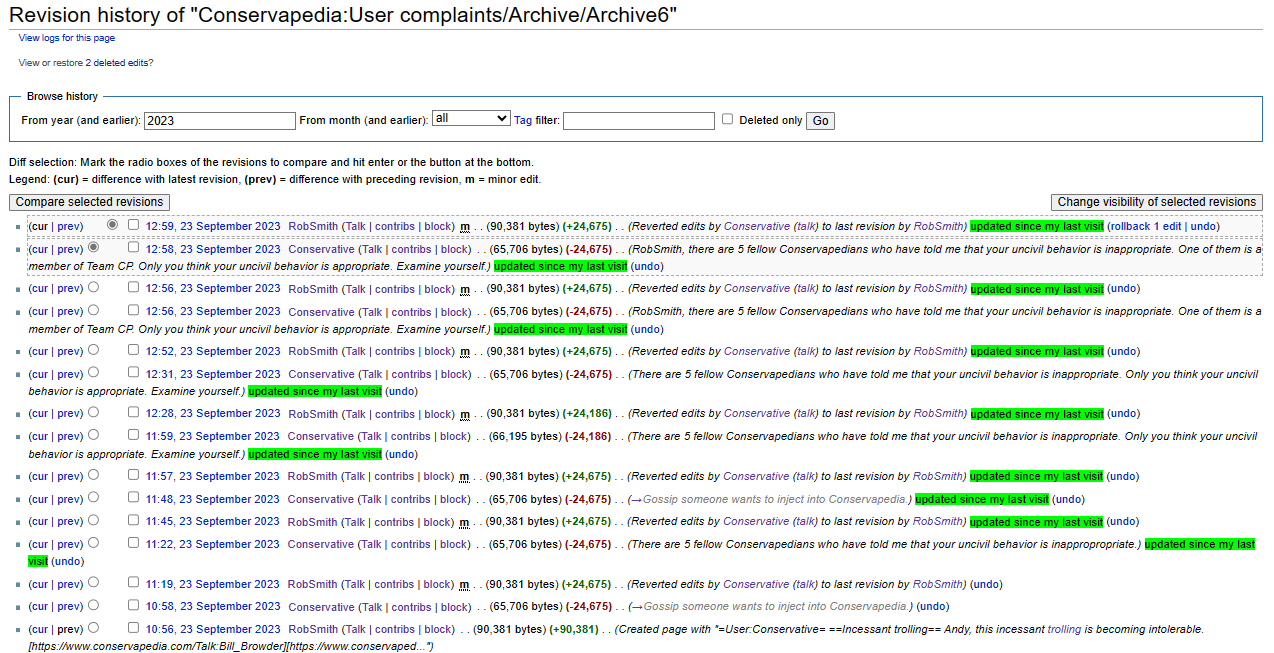Select radio button of 12:56 revision by Conservative

click(x=93, y=310)
